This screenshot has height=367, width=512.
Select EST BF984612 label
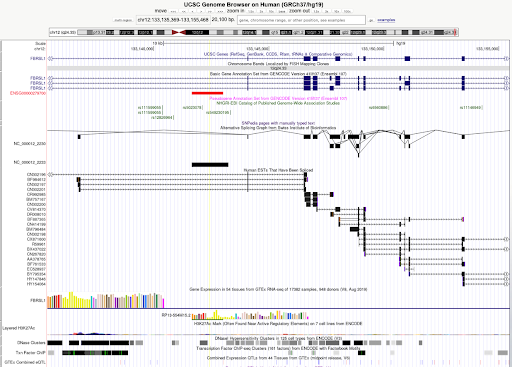pyautogui.click(x=36, y=180)
